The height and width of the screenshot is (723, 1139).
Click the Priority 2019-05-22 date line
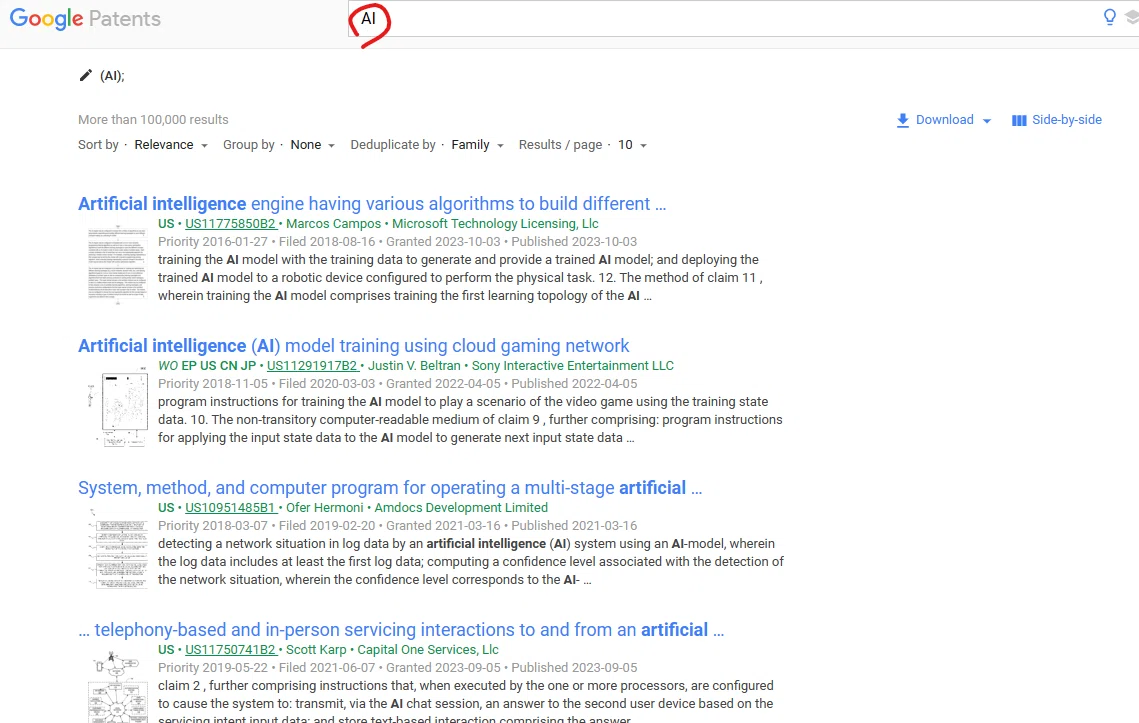(x=397, y=667)
